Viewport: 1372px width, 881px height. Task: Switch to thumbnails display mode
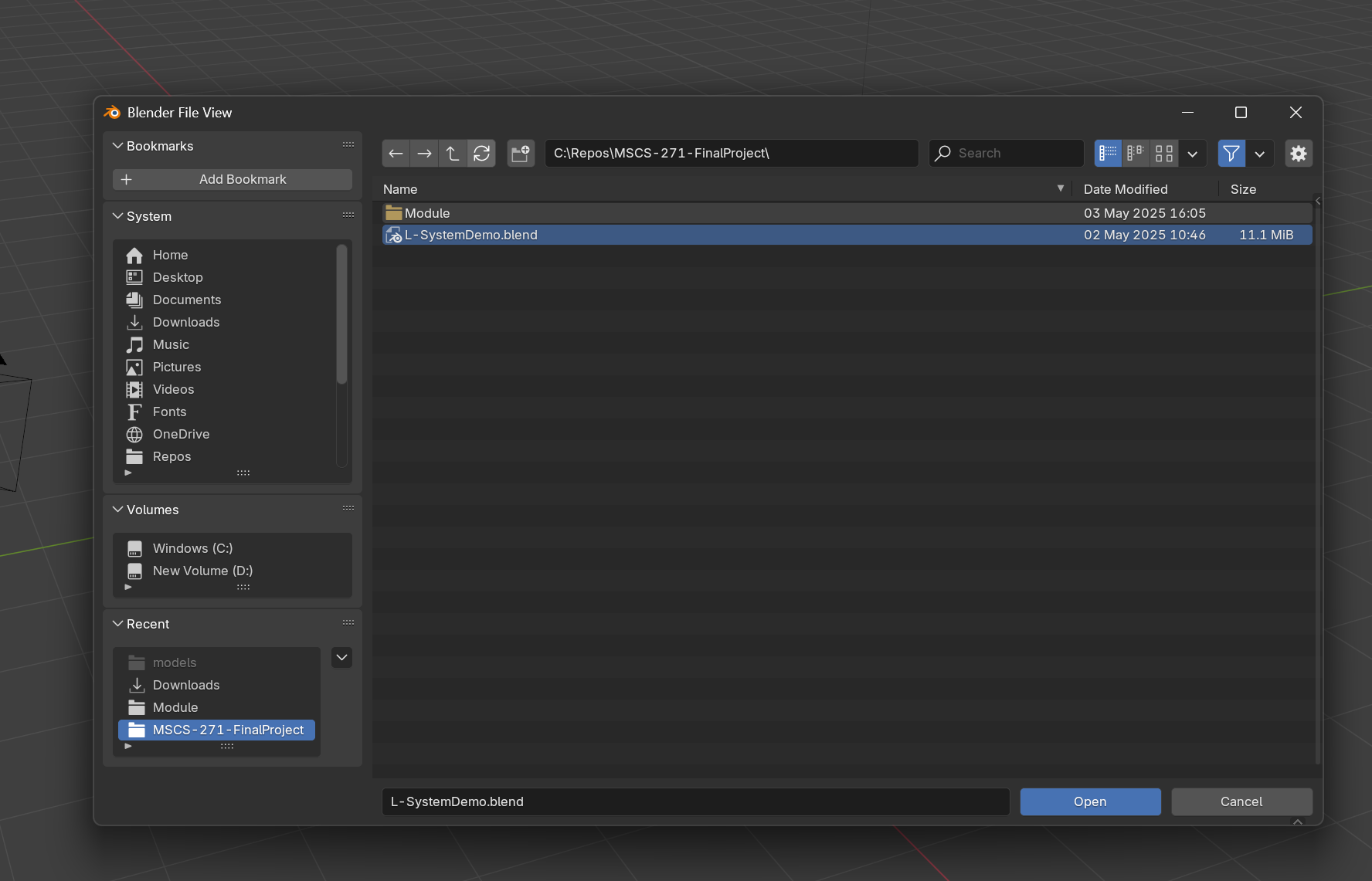coord(1164,154)
